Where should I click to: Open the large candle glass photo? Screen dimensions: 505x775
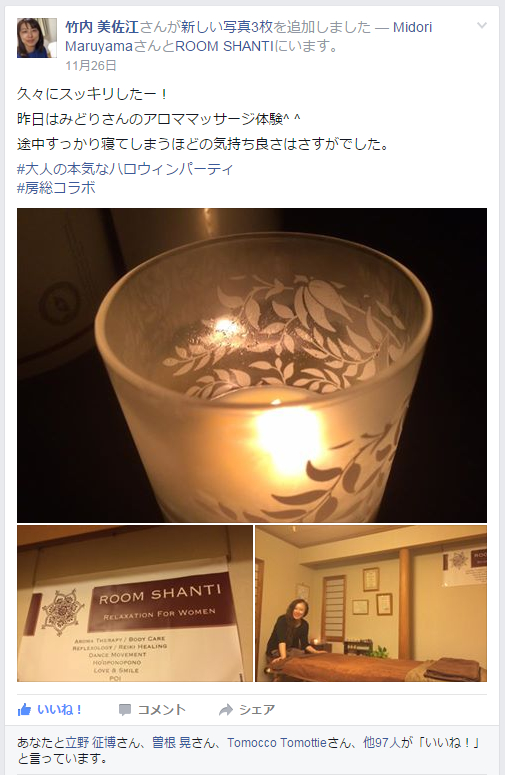[x=252, y=365]
